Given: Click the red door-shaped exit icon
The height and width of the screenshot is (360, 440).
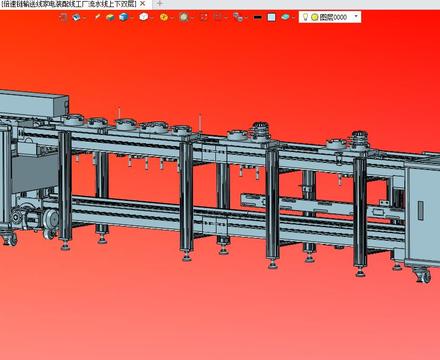Looking at the screenshot, I should click(x=63, y=17).
